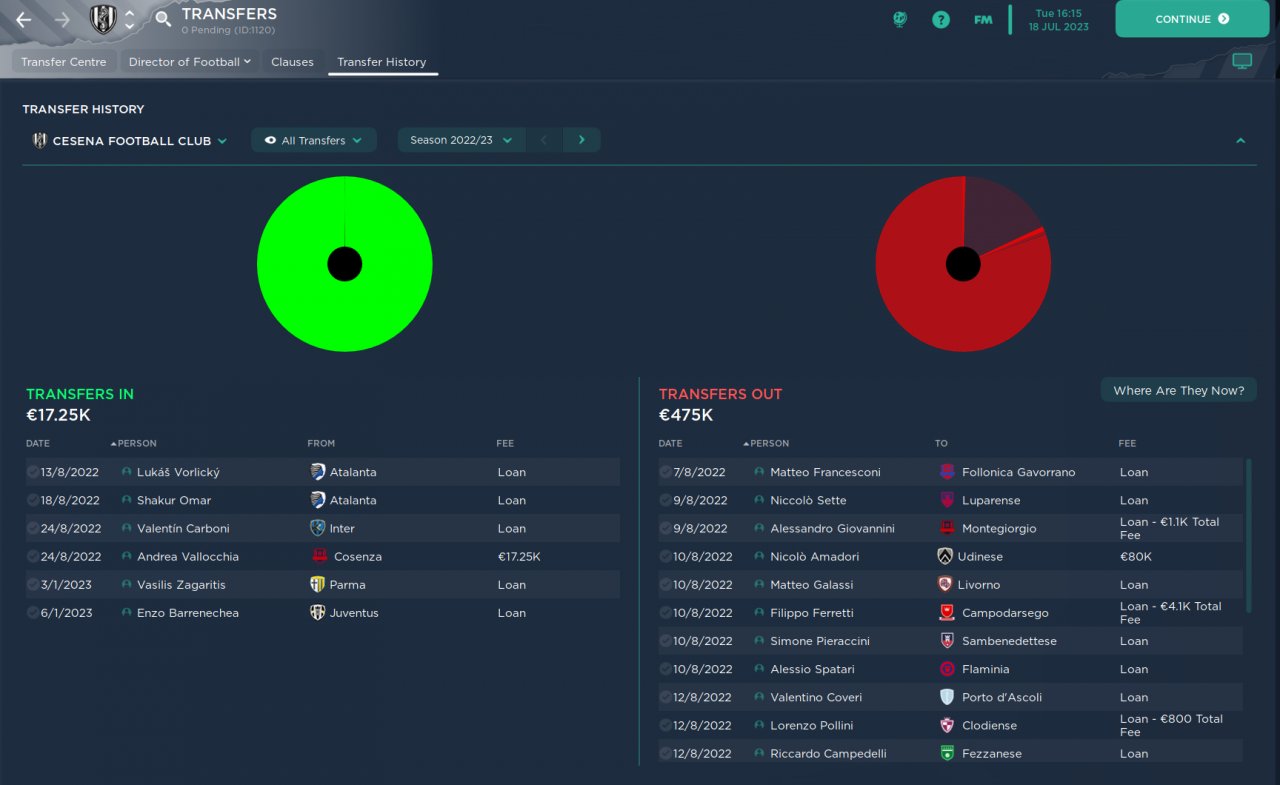
Task: Open the help question mark icon
Action: [x=941, y=19]
